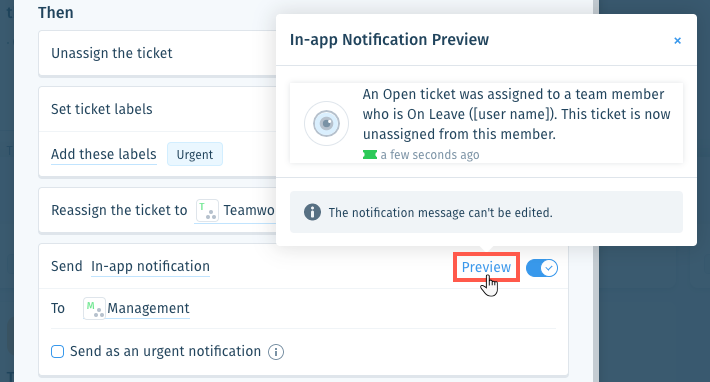Select the Urgent label tag
This screenshot has width=710, height=382.
click(195, 154)
